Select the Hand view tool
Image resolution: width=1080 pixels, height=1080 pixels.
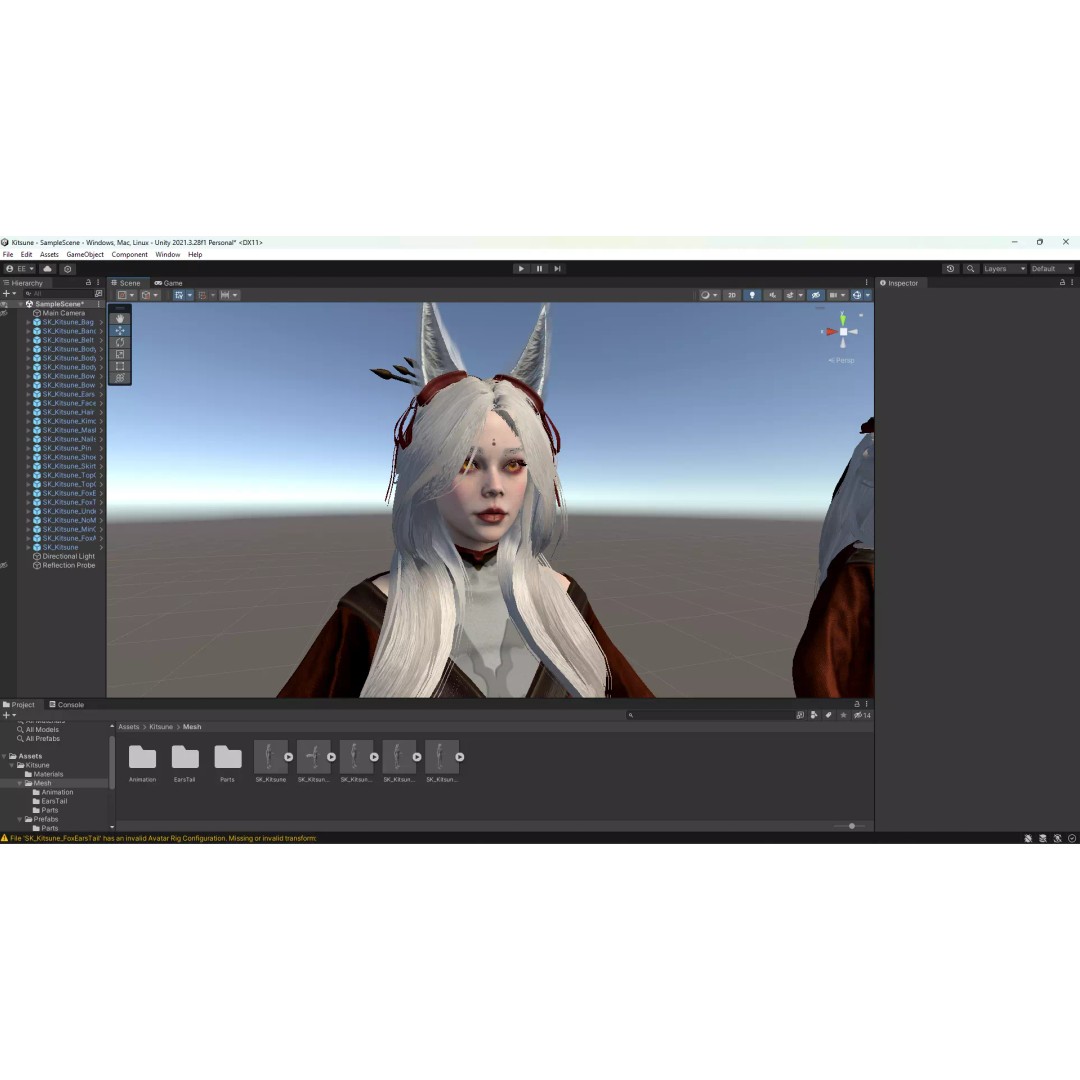[x=120, y=319]
